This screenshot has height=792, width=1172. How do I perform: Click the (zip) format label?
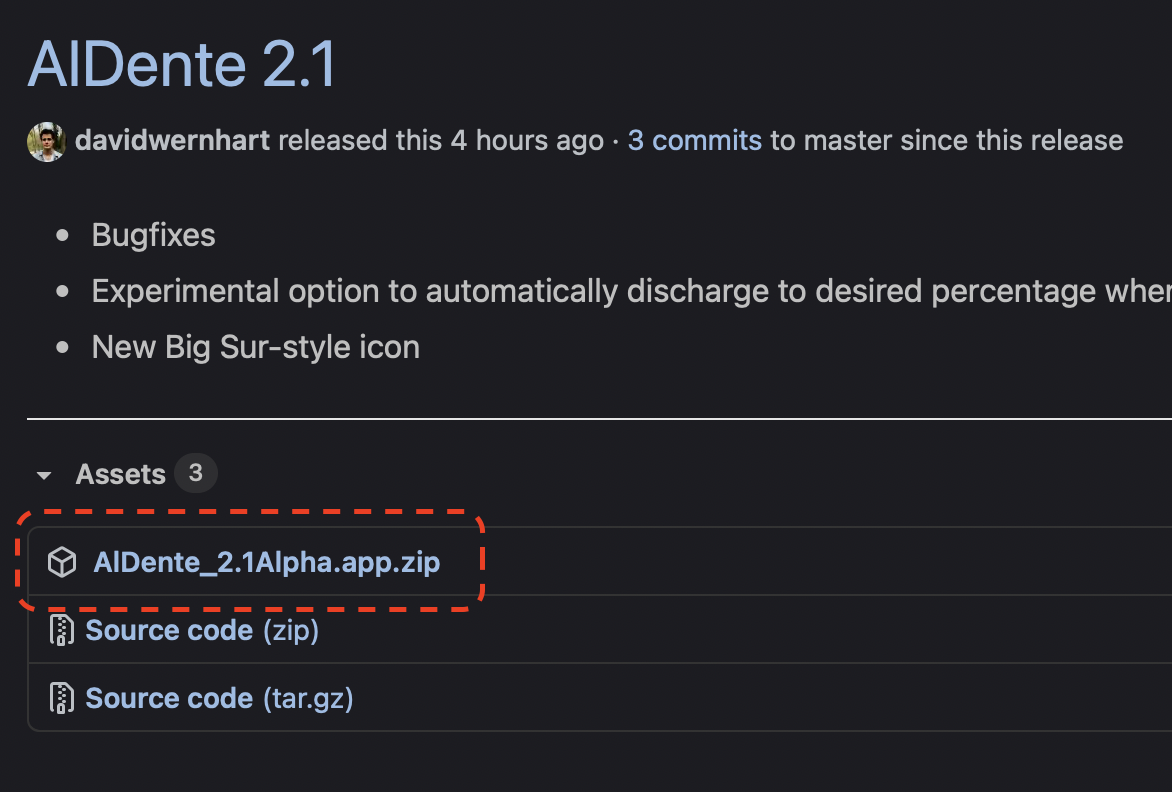(x=291, y=631)
